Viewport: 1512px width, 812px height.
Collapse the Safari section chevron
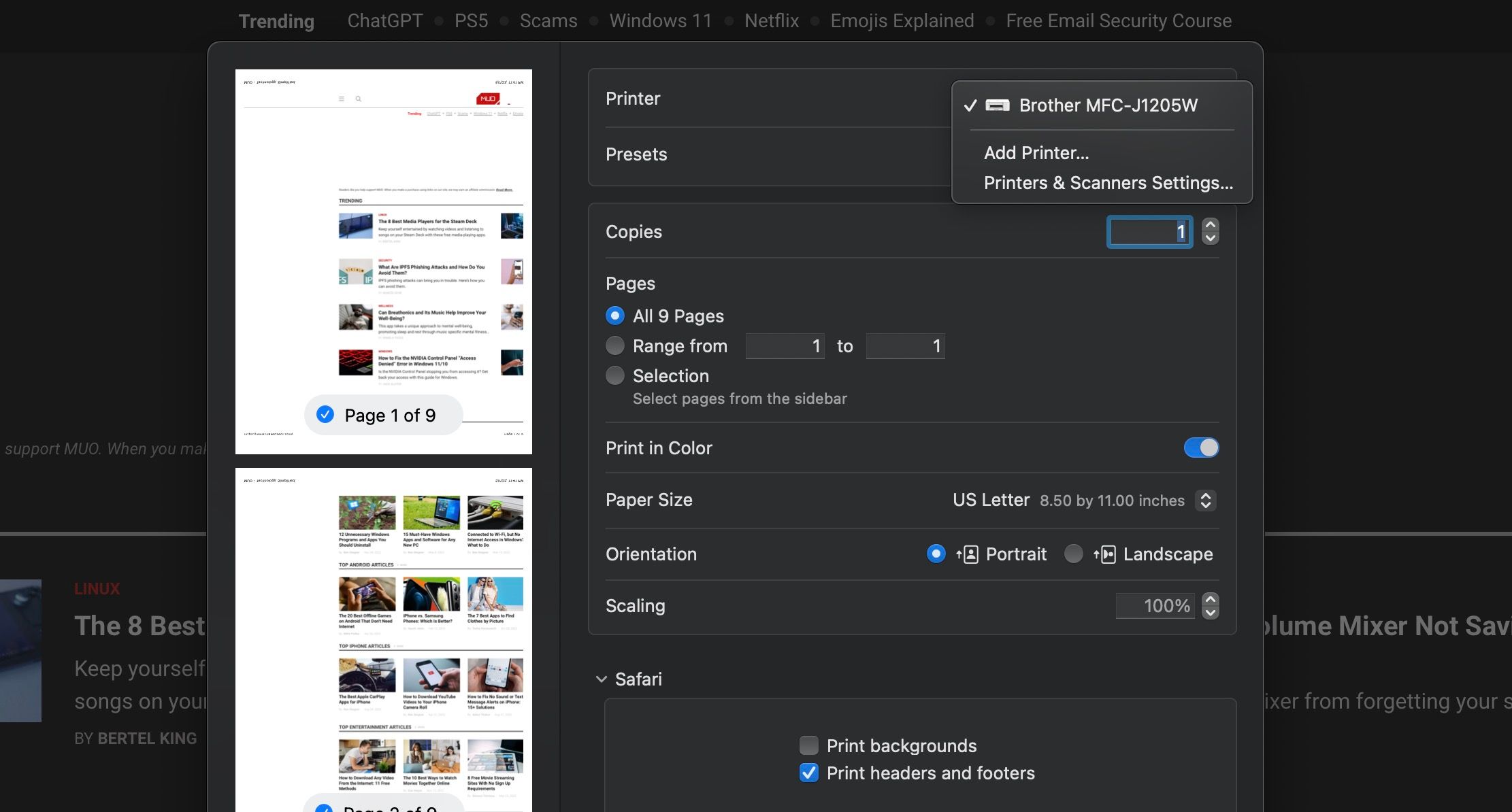point(602,679)
